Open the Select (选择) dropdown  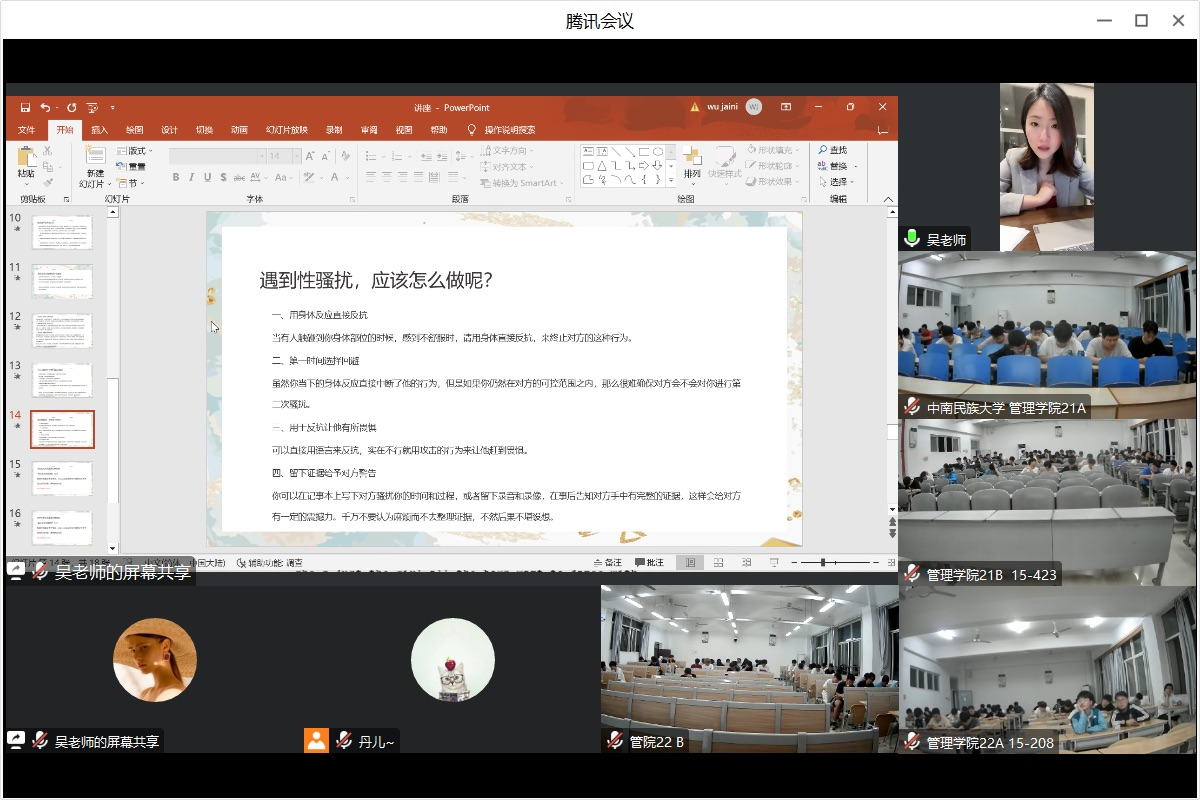coord(837,182)
